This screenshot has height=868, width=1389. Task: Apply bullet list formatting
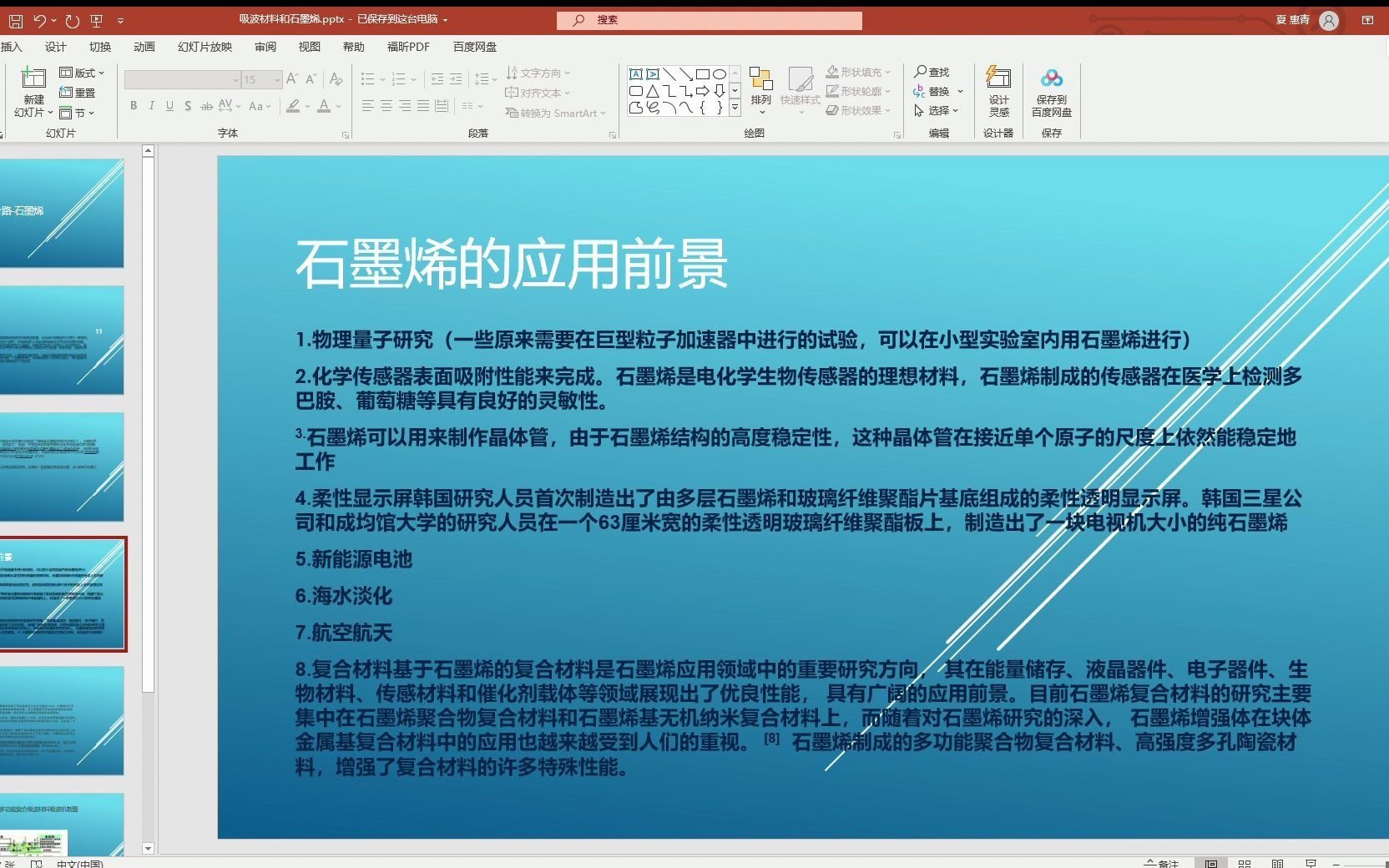coord(367,79)
